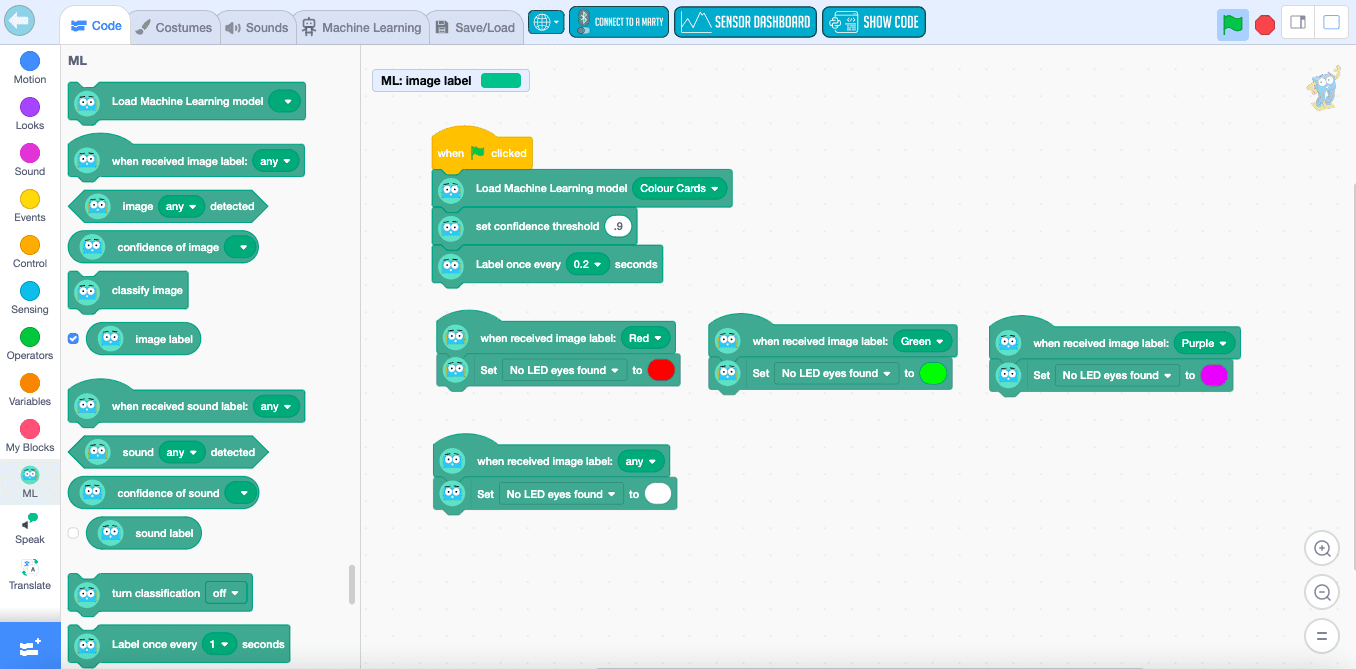Viewport: 1356px width, 669px height.
Task: Open workspace 'when received image label: any' dropdown
Action: [641, 461]
